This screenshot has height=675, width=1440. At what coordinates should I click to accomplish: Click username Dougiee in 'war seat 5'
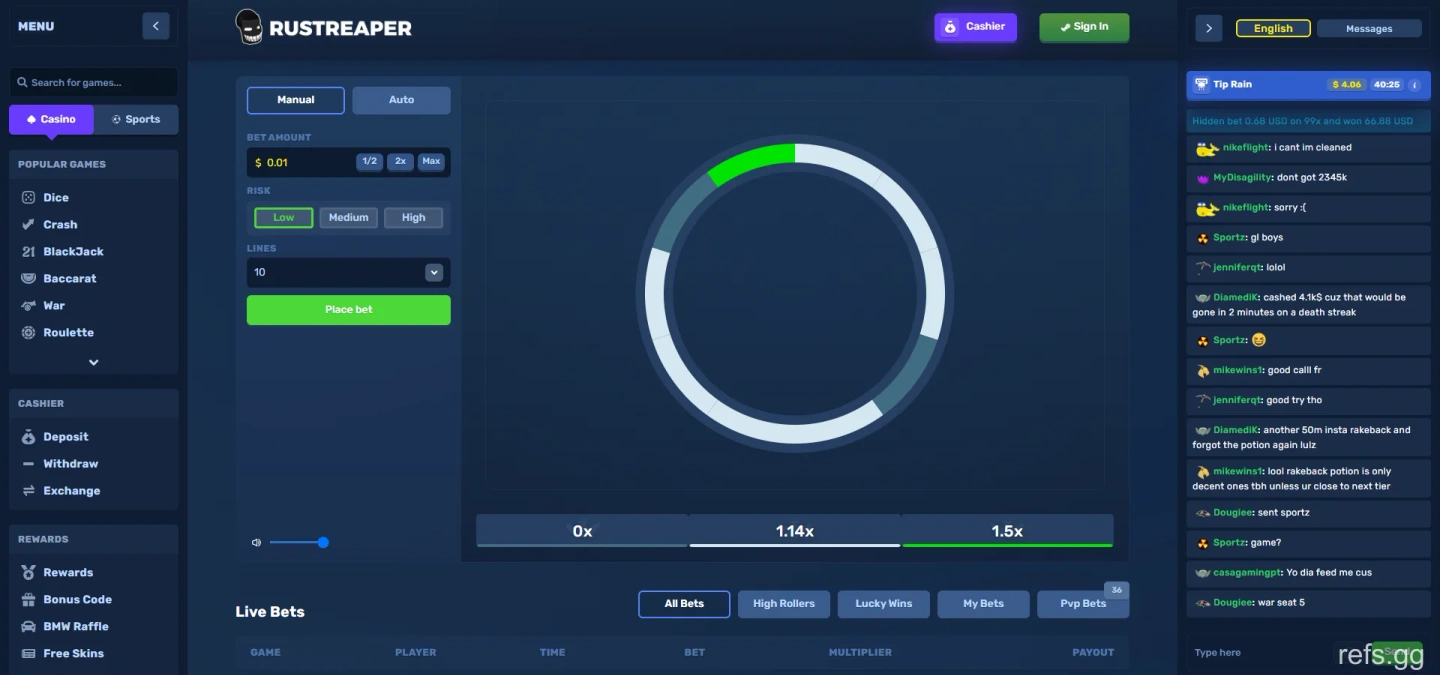tap(1231, 603)
